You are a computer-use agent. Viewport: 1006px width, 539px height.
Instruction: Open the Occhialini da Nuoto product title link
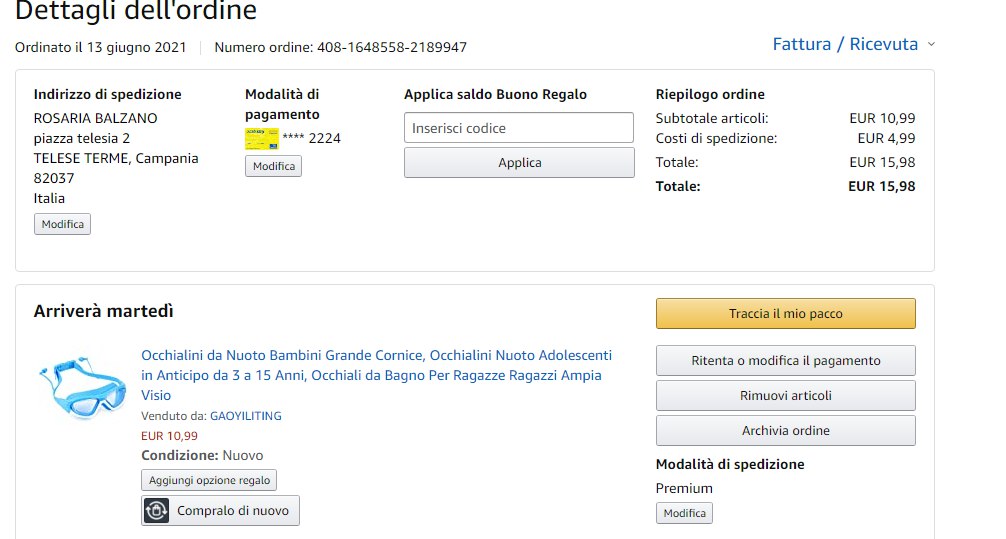pos(376,365)
